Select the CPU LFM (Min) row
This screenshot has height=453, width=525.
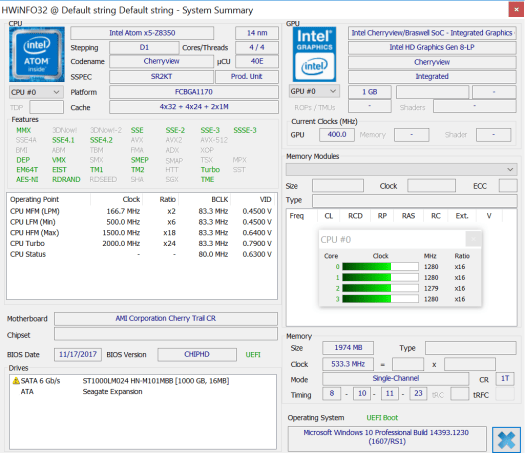[141, 222]
